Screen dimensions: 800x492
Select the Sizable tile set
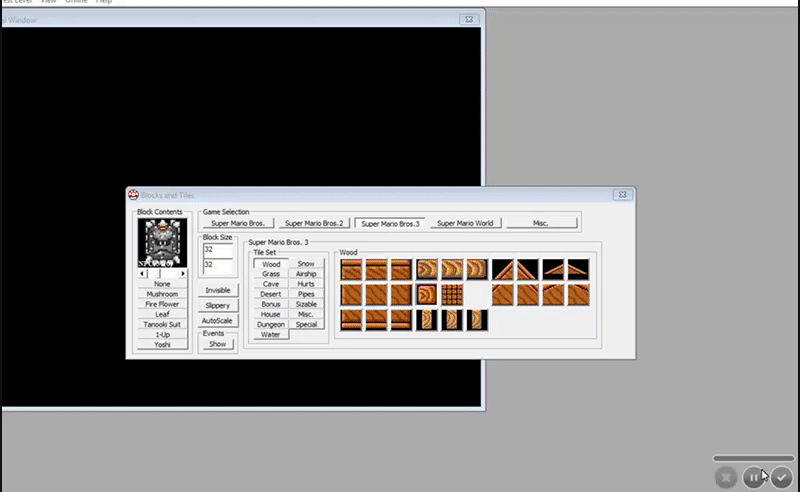coord(306,304)
